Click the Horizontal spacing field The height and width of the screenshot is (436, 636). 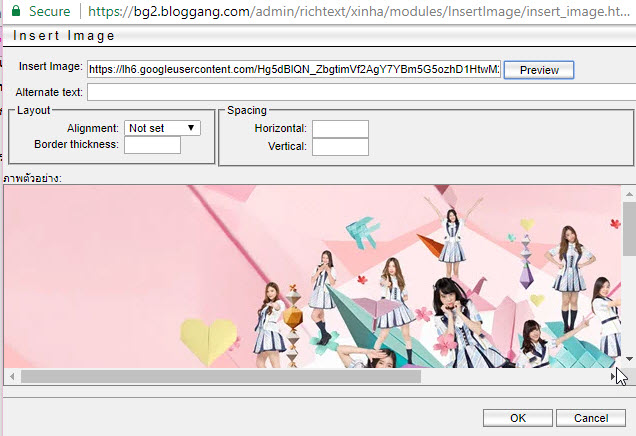(x=340, y=129)
